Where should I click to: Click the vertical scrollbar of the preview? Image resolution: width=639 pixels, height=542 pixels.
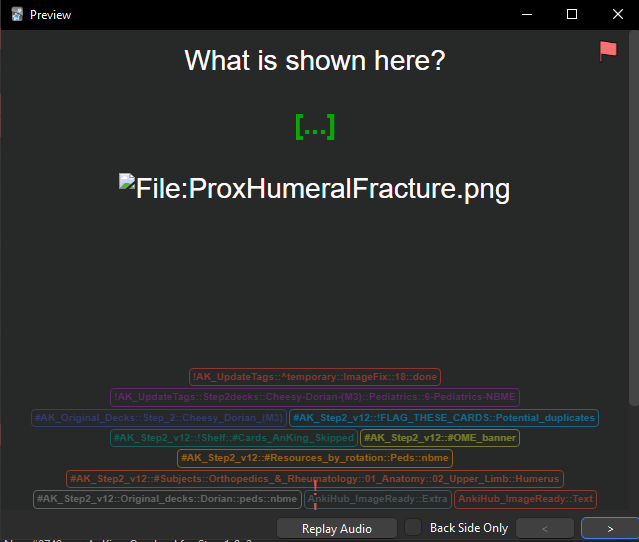click(x=634, y=220)
